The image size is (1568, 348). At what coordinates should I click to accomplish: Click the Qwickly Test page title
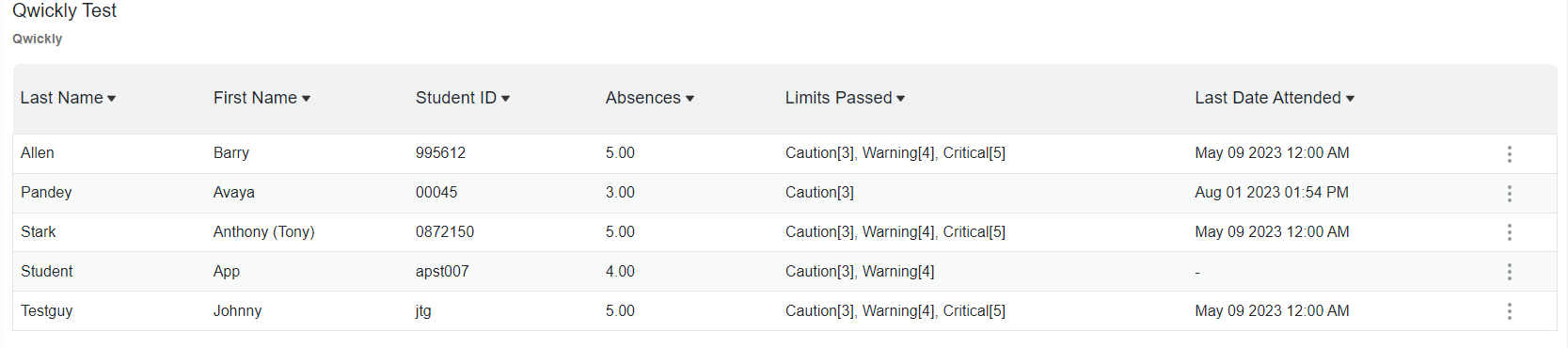(x=64, y=10)
